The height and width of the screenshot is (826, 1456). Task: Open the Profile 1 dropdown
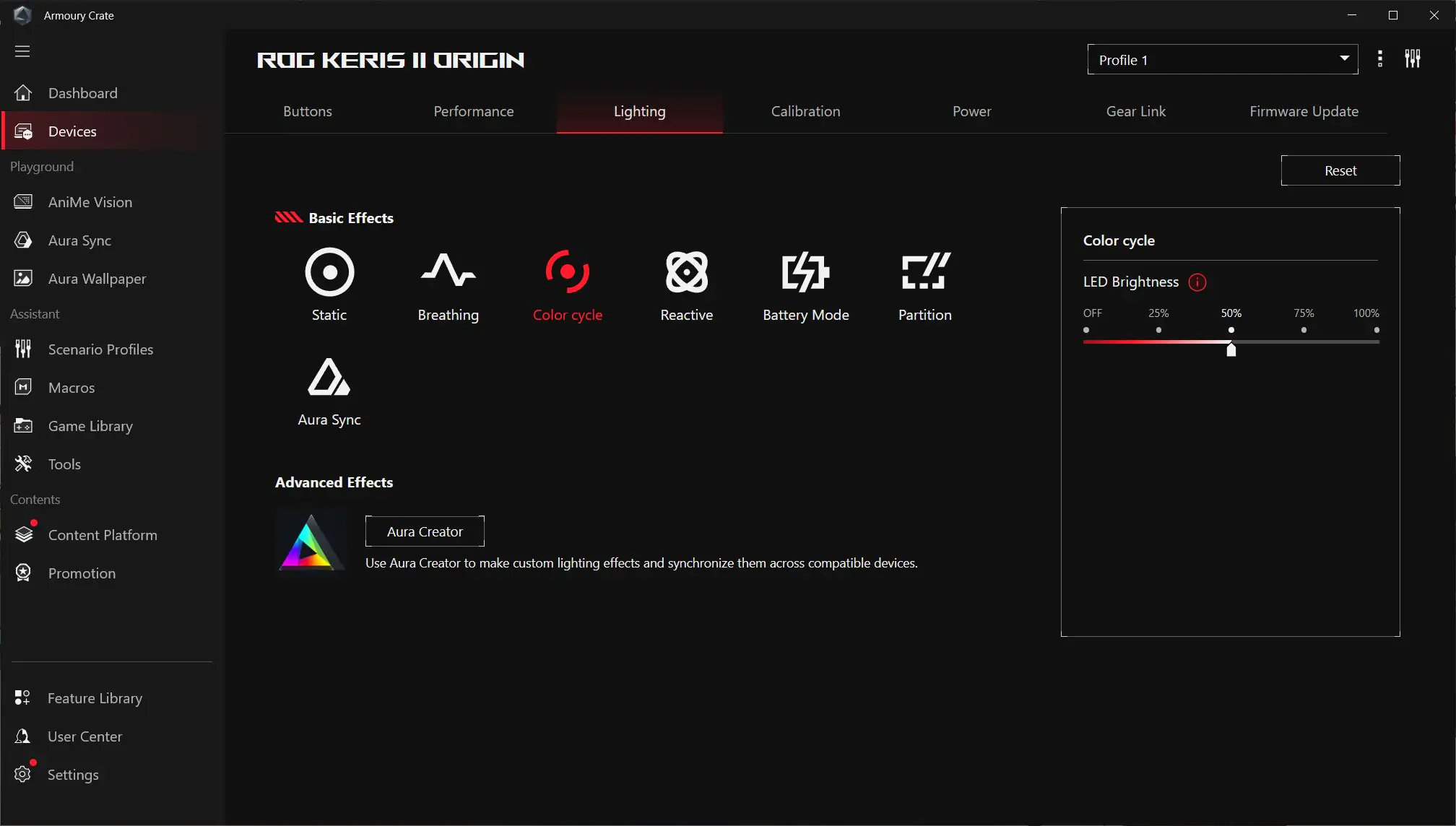[1221, 59]
